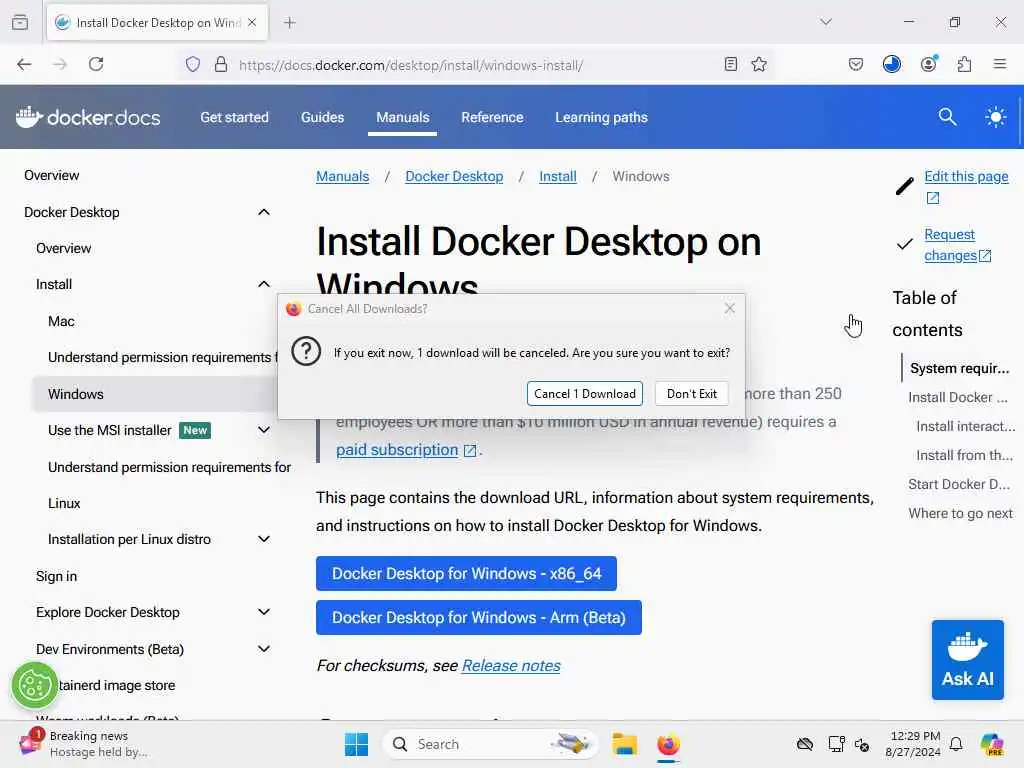Open the top Overview sidebar item
Viewport: 1024px width, 768px height.
point(52,175)
